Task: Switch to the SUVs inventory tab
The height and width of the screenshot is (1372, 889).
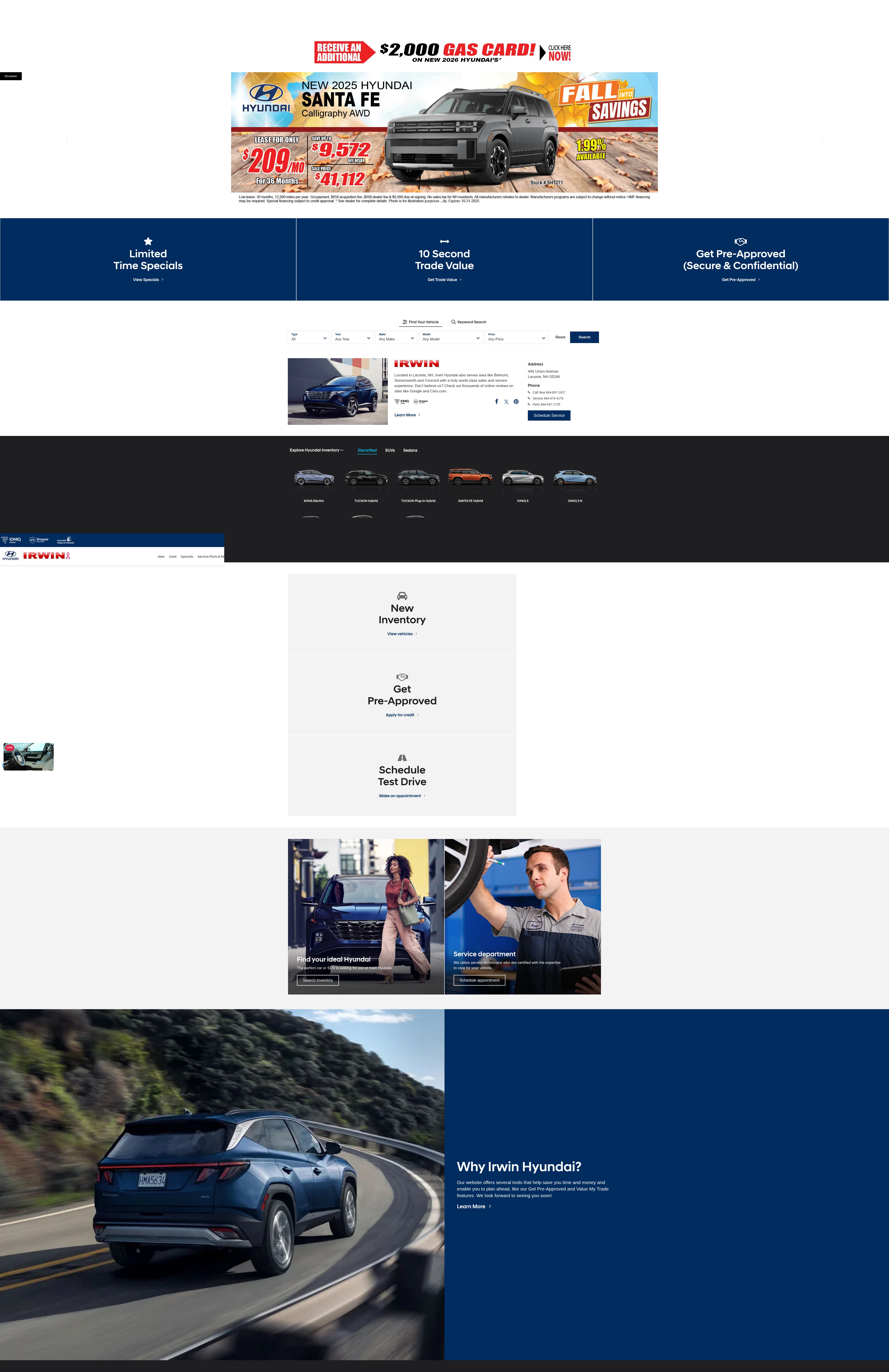Action: tap(390, 450)
